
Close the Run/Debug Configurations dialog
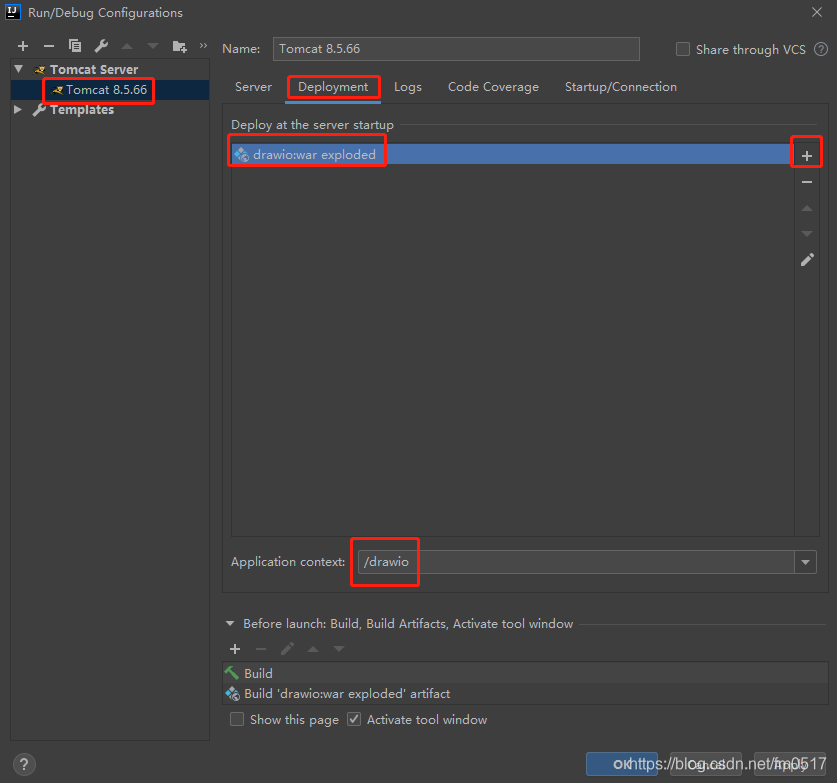click(x=817, y=12)
